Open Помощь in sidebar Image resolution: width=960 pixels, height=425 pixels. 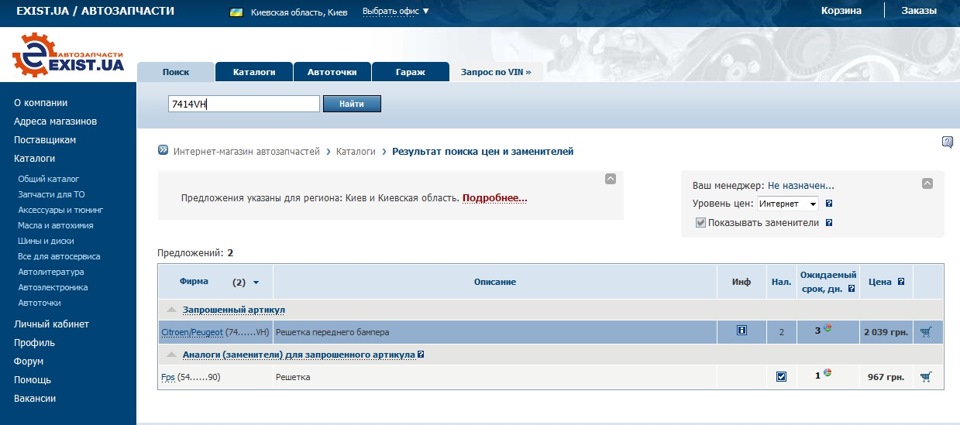click(x=32, y=380)
